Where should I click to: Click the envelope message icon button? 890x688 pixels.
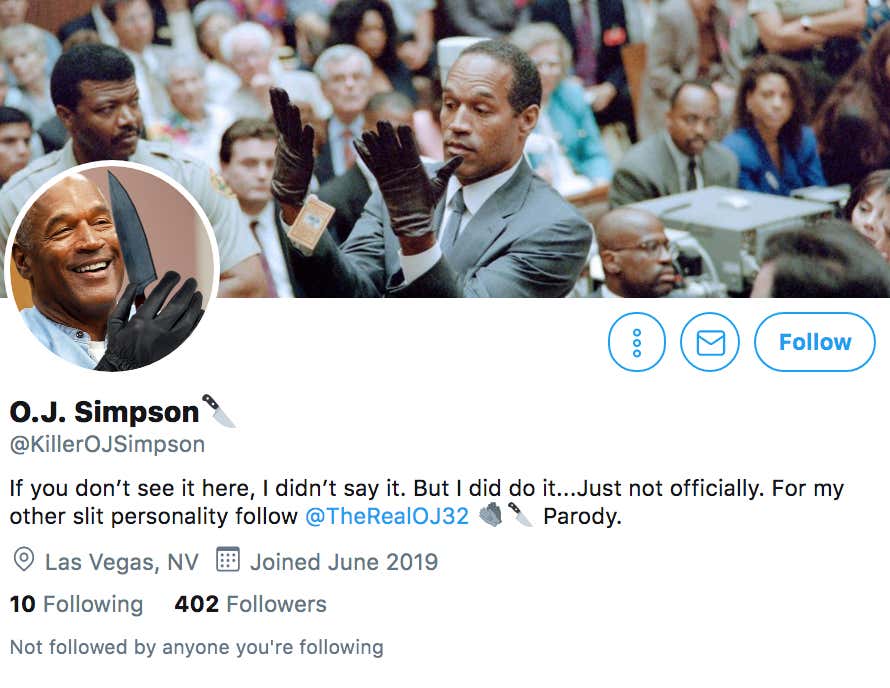coord(710,342)
